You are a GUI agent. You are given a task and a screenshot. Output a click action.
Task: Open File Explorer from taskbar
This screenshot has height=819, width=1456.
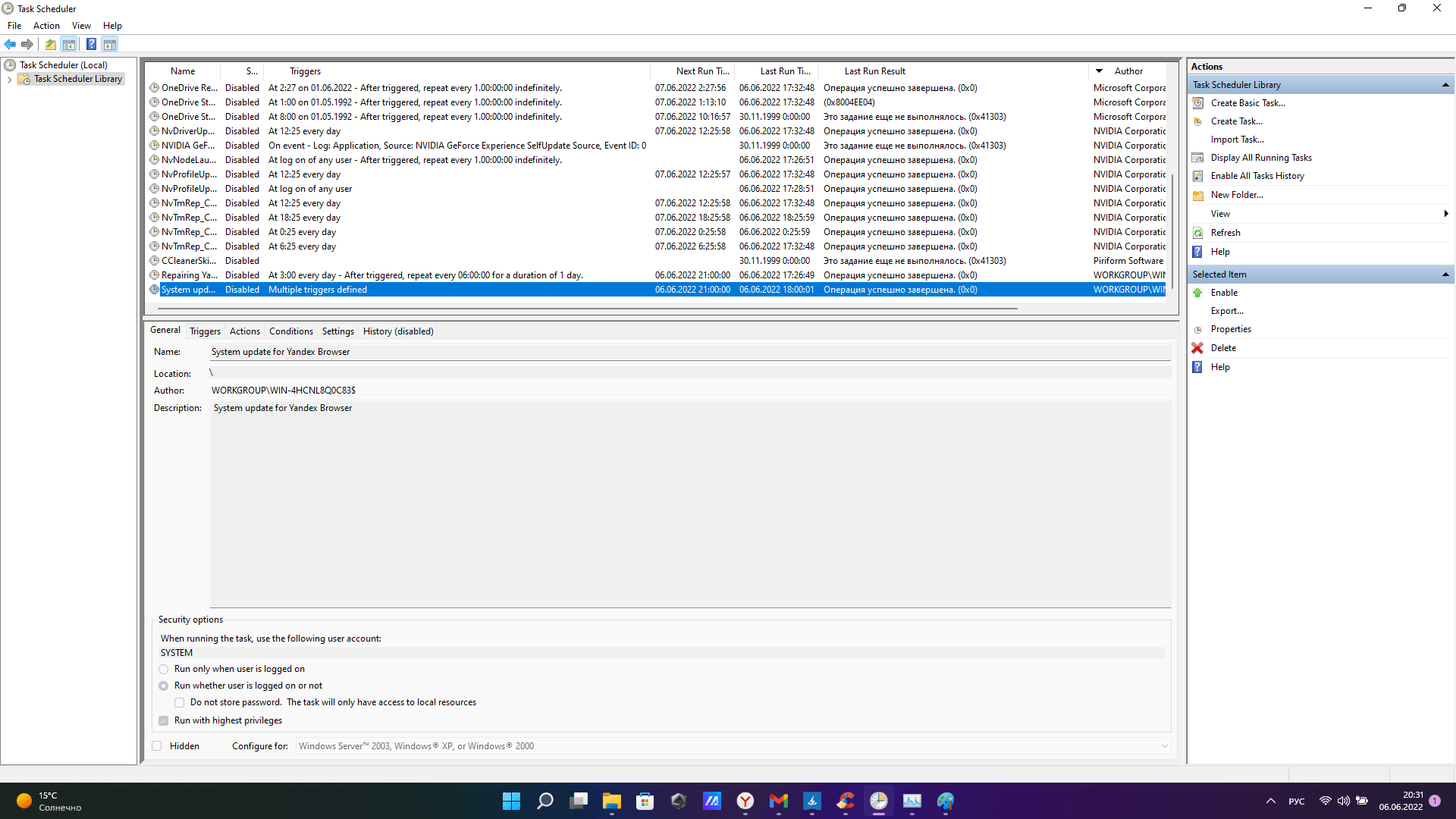click(x=612, y=801)
